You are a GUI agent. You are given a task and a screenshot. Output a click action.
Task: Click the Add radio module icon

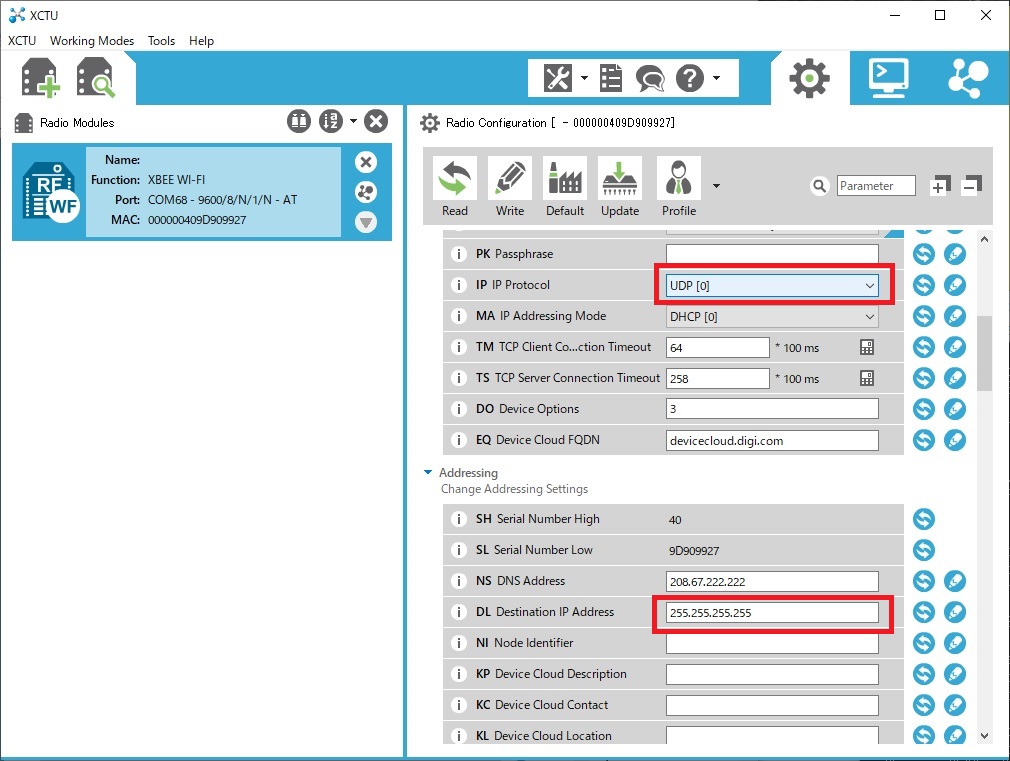42,78
